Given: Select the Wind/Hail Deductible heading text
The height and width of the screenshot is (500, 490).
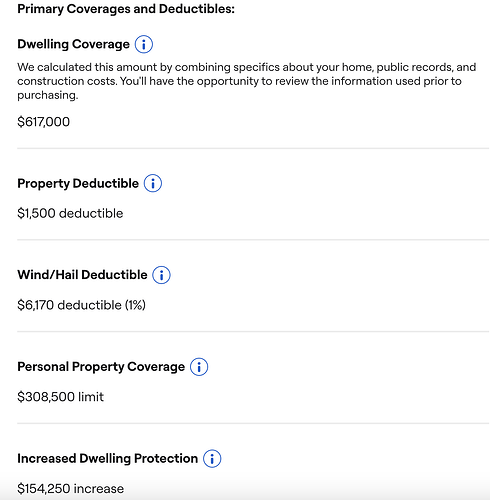Looking at the screenshot, I should pyautogui.click(x=82, y=275).
